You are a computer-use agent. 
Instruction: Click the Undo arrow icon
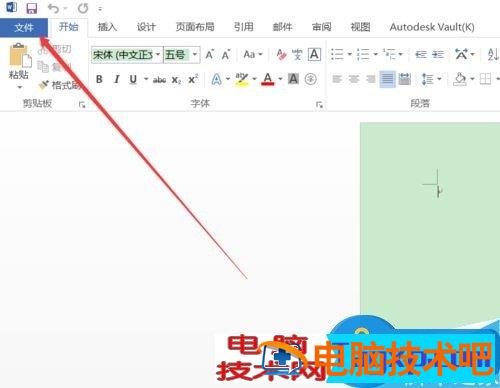coord(53,8)
